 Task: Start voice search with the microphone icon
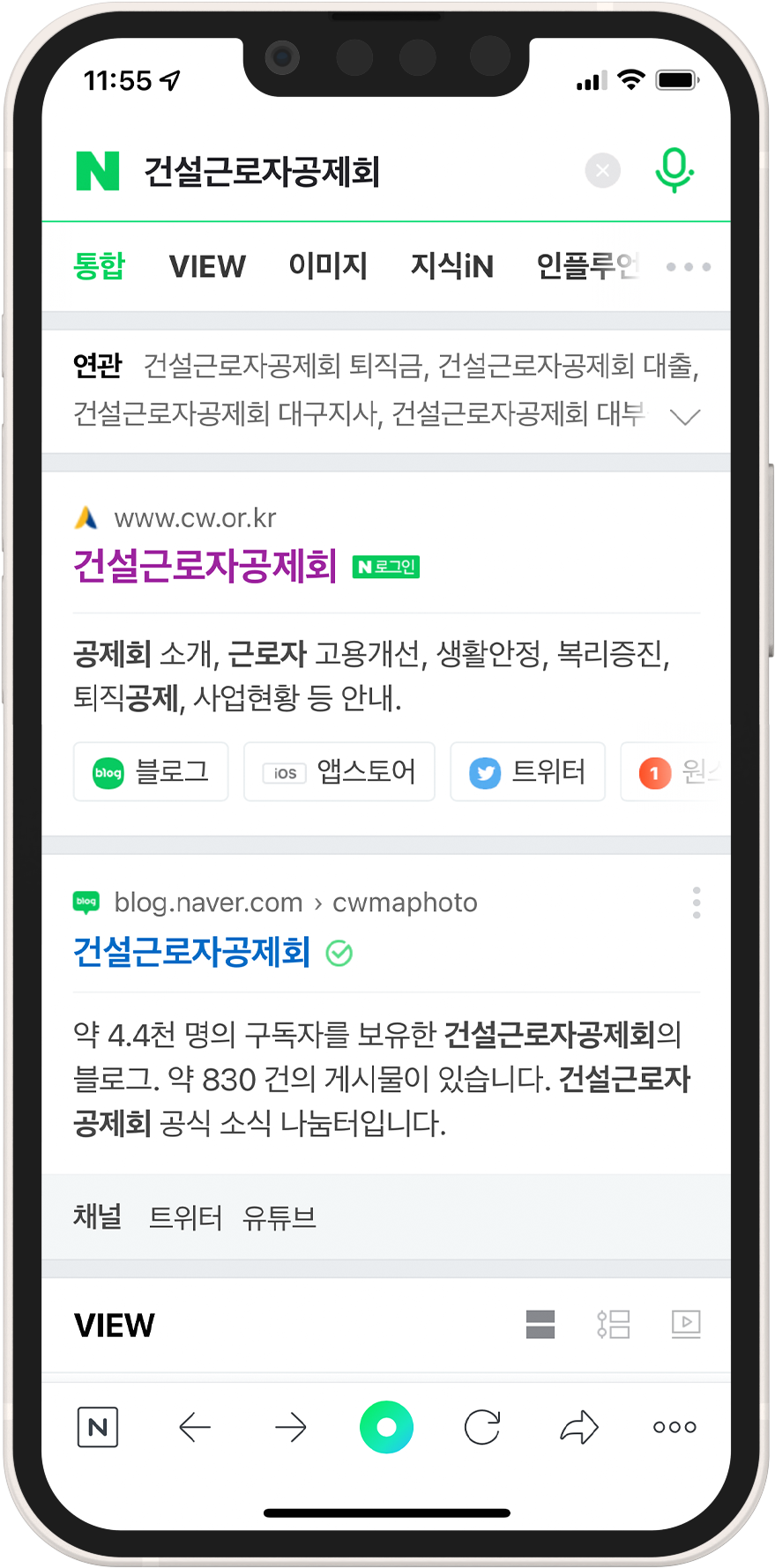pyautogui.click(x=674, y=170)
